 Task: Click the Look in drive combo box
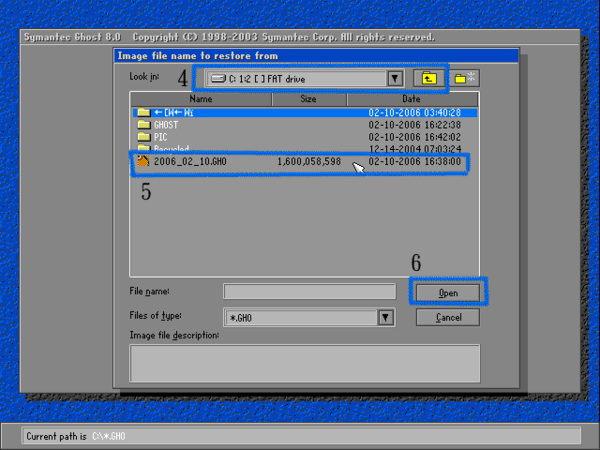[305, 79]
